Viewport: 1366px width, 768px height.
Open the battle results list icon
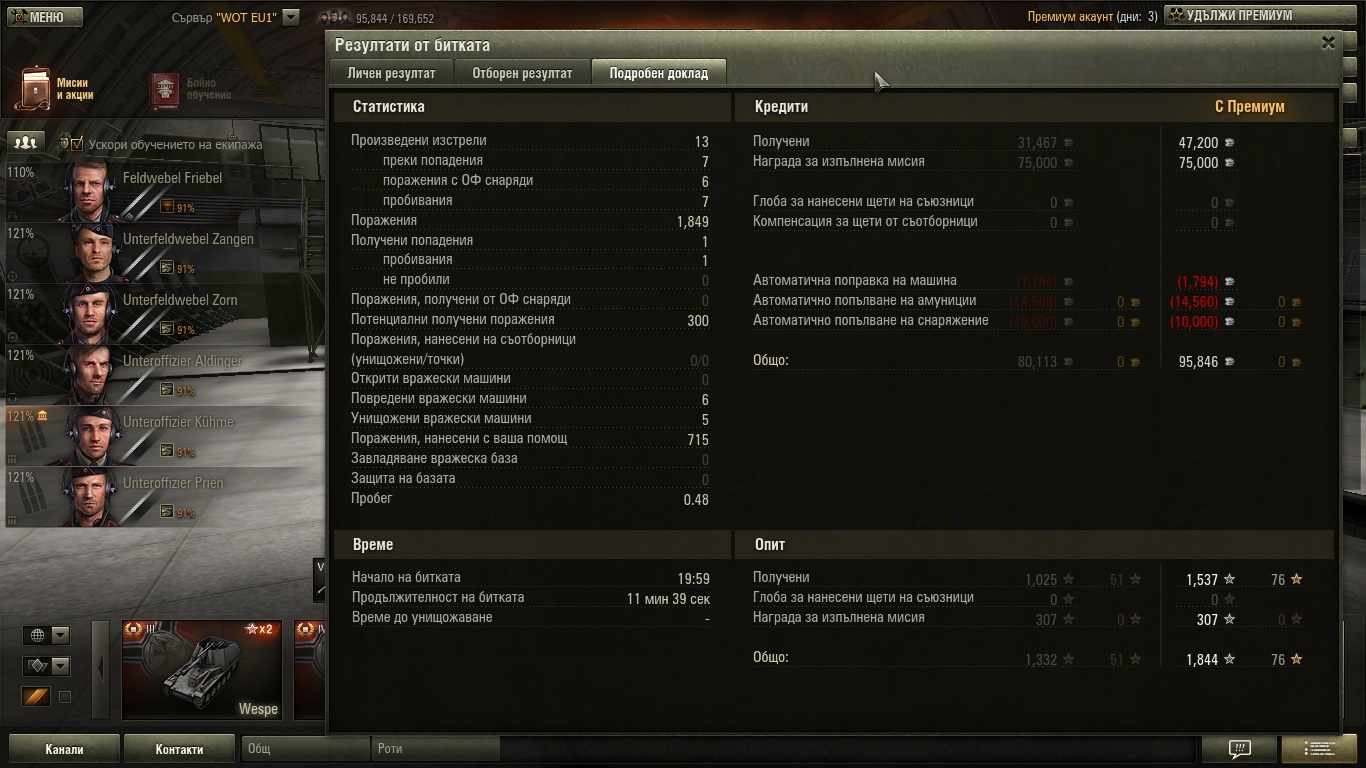pos(1319,749)
